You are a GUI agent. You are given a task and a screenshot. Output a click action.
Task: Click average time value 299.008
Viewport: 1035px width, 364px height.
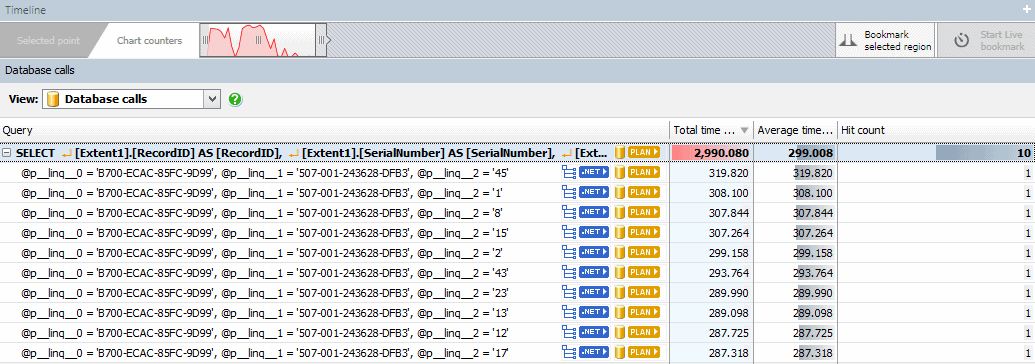811,153
